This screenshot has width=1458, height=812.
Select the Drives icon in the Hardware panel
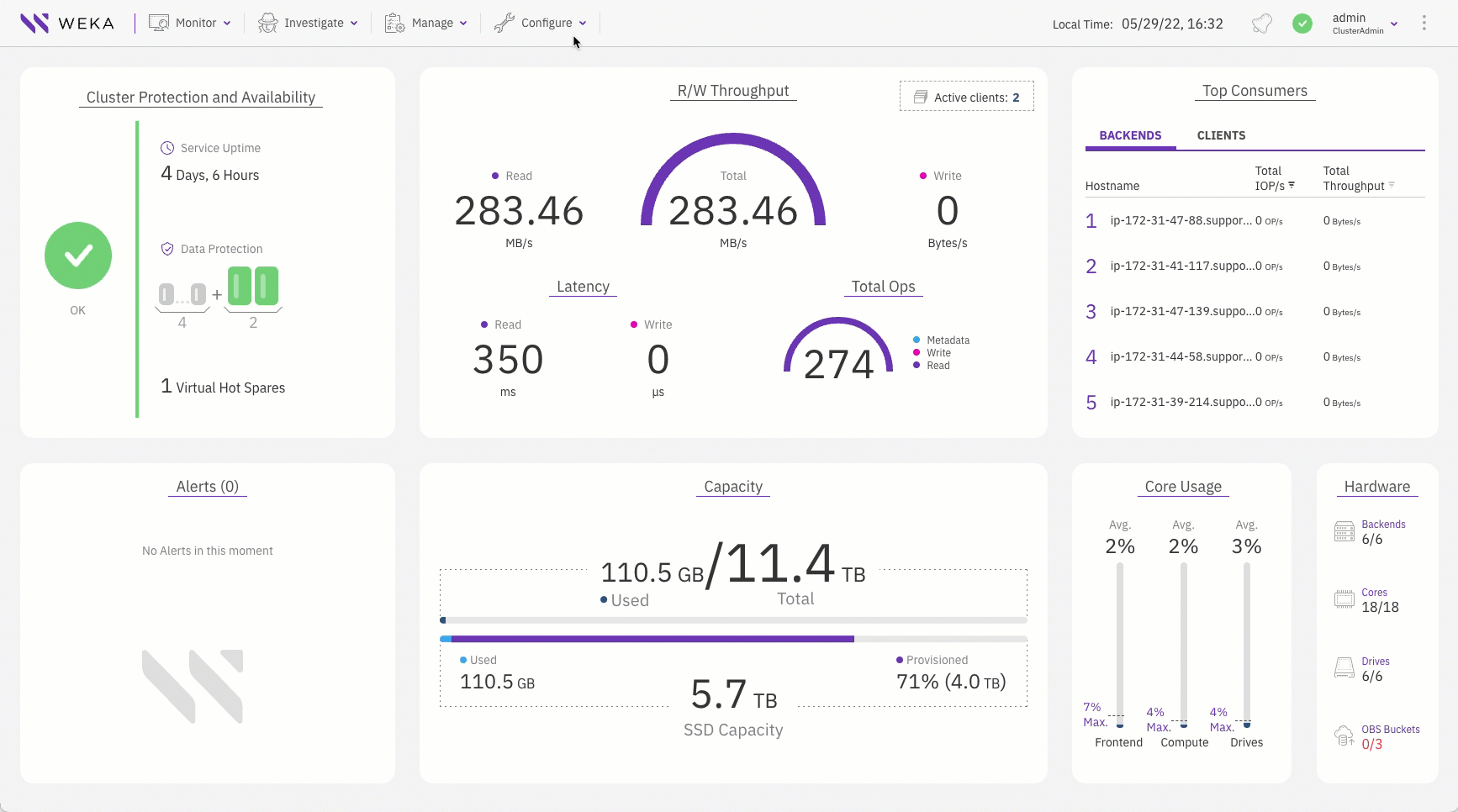1344,667
